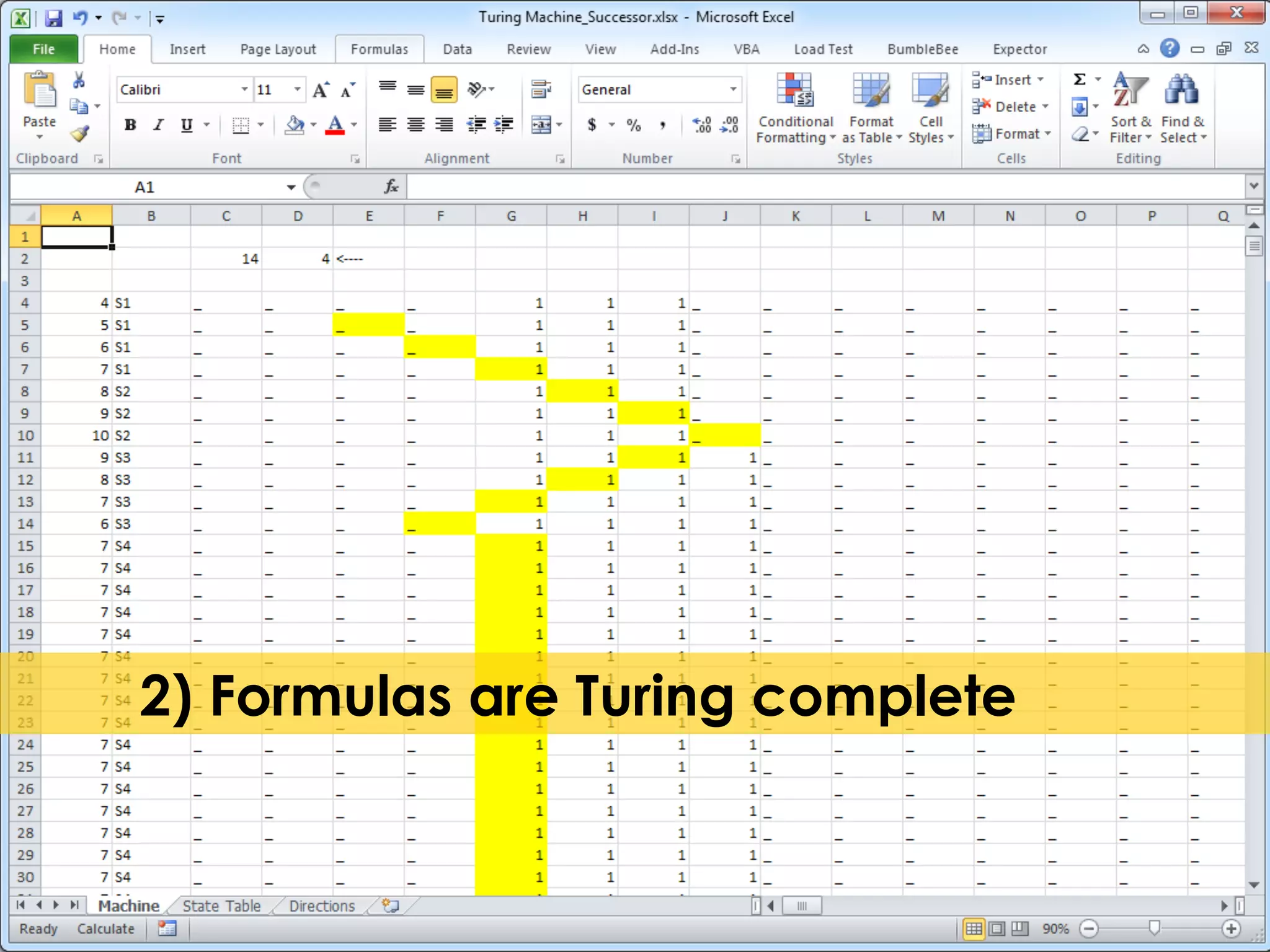Click the Increase Decimal icon
1270x952 pixels.
[701, 125]
